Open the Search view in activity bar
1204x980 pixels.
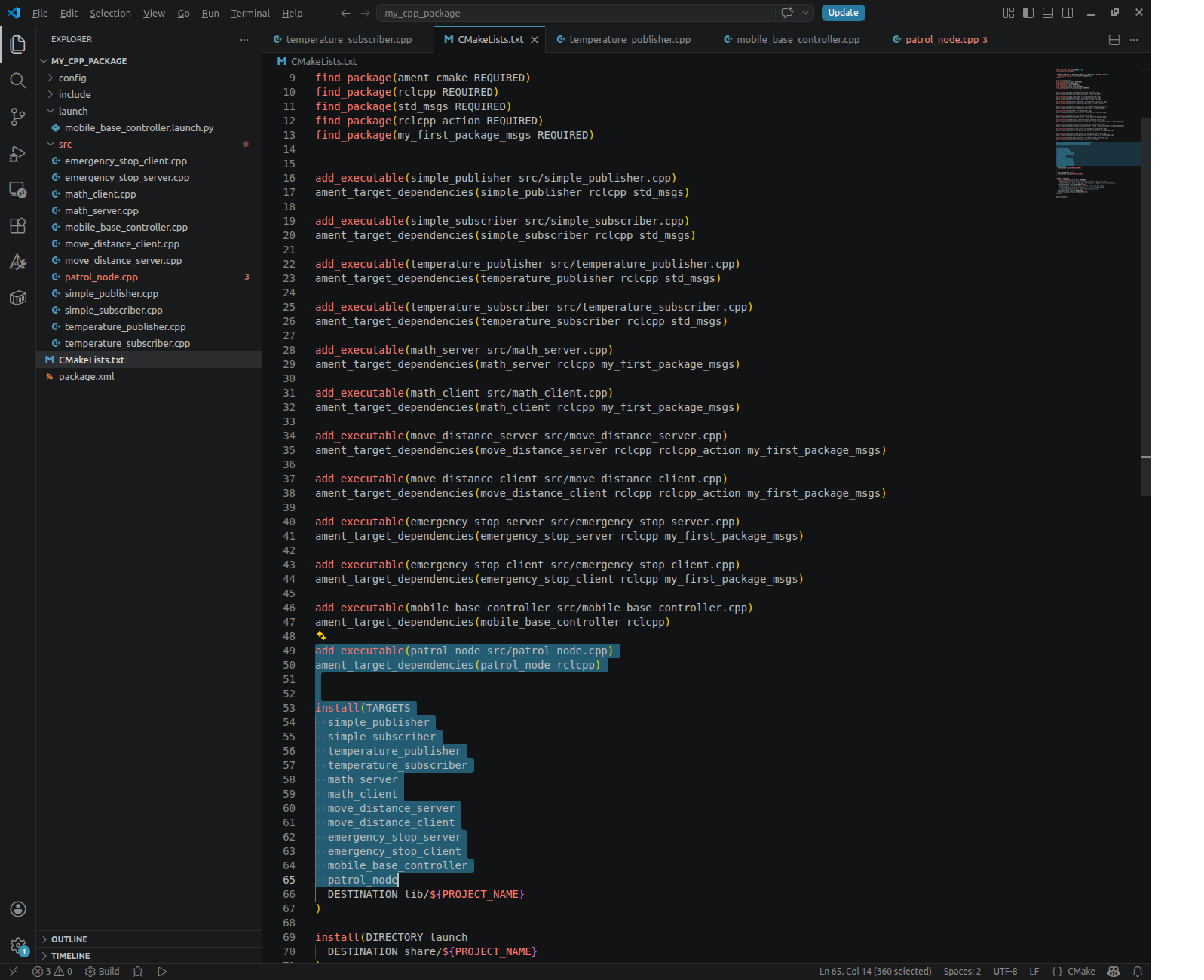point(17,81)
